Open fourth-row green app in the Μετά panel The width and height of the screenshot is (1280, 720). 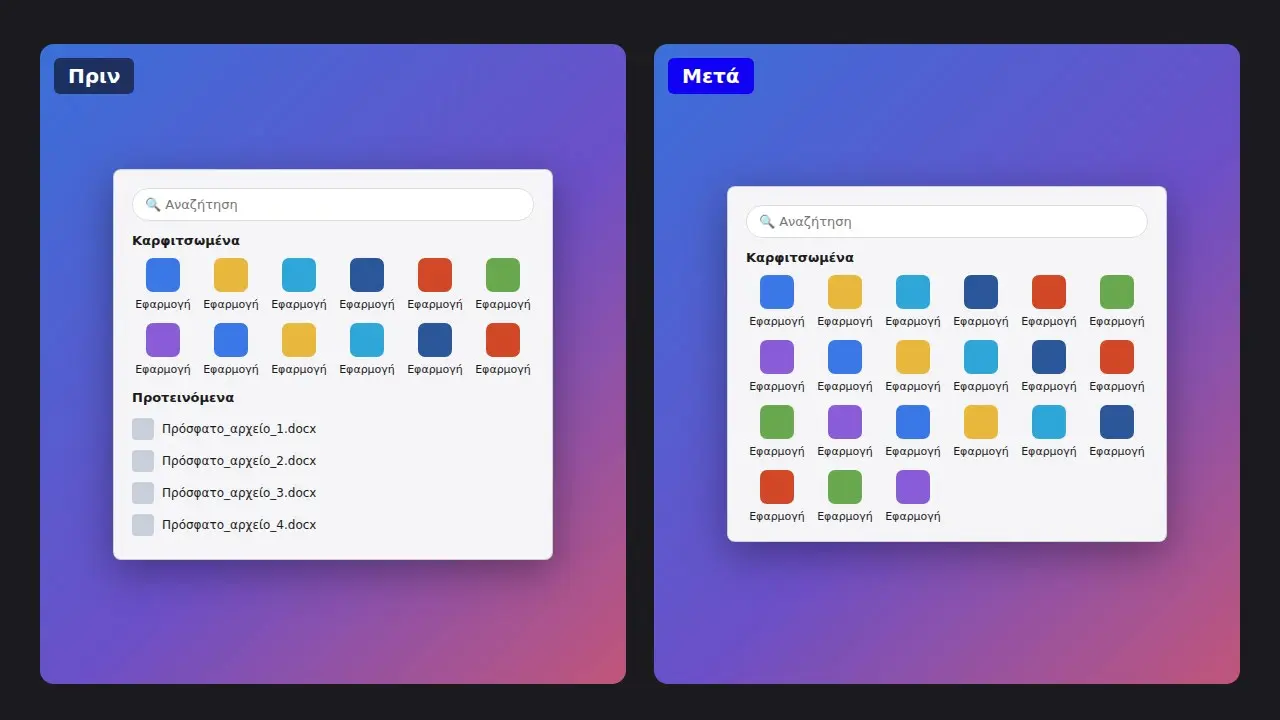[845, 487]
